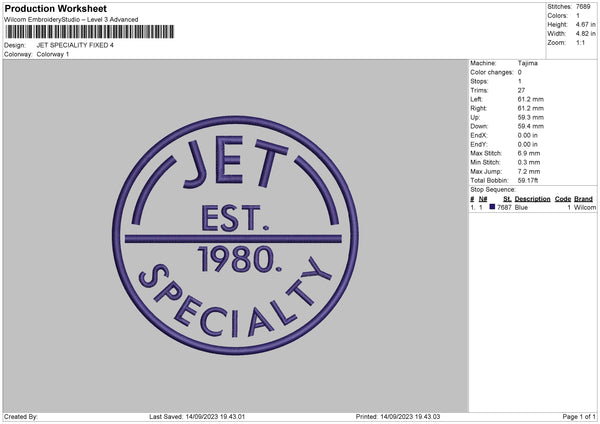The image size is (600, 424).
Task: Click the barcode under the header
Action: pos(90,31)
